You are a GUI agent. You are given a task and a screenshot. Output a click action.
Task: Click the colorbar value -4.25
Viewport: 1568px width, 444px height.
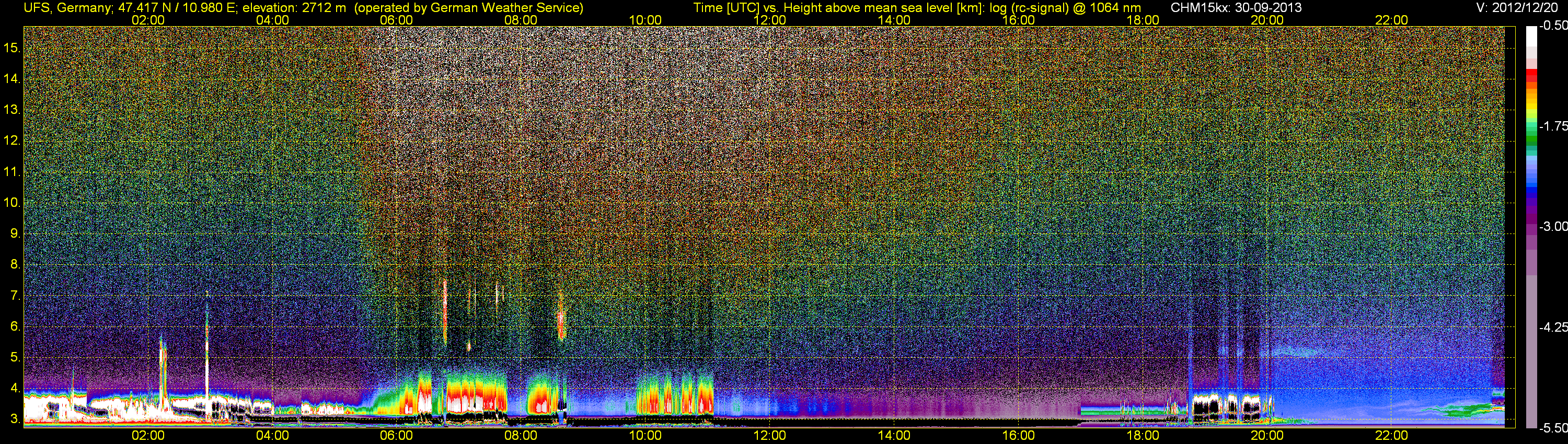pos(1553,327)
